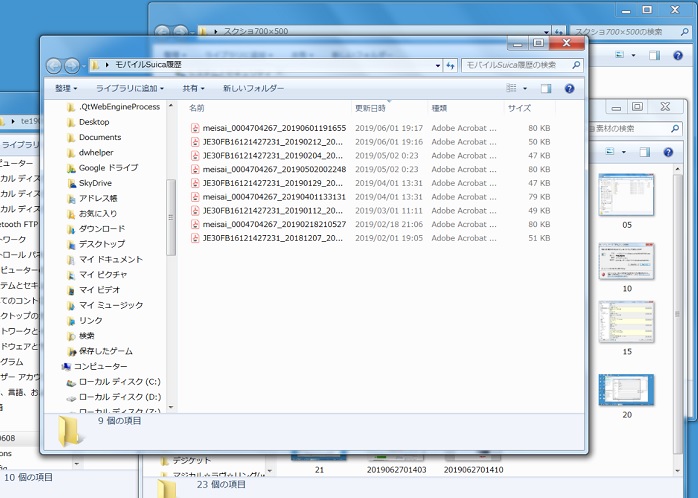The height and width of the screenshot is (498, 698).
Task: Click the change view icon in Suica window
Action: [x=511, y=88]
